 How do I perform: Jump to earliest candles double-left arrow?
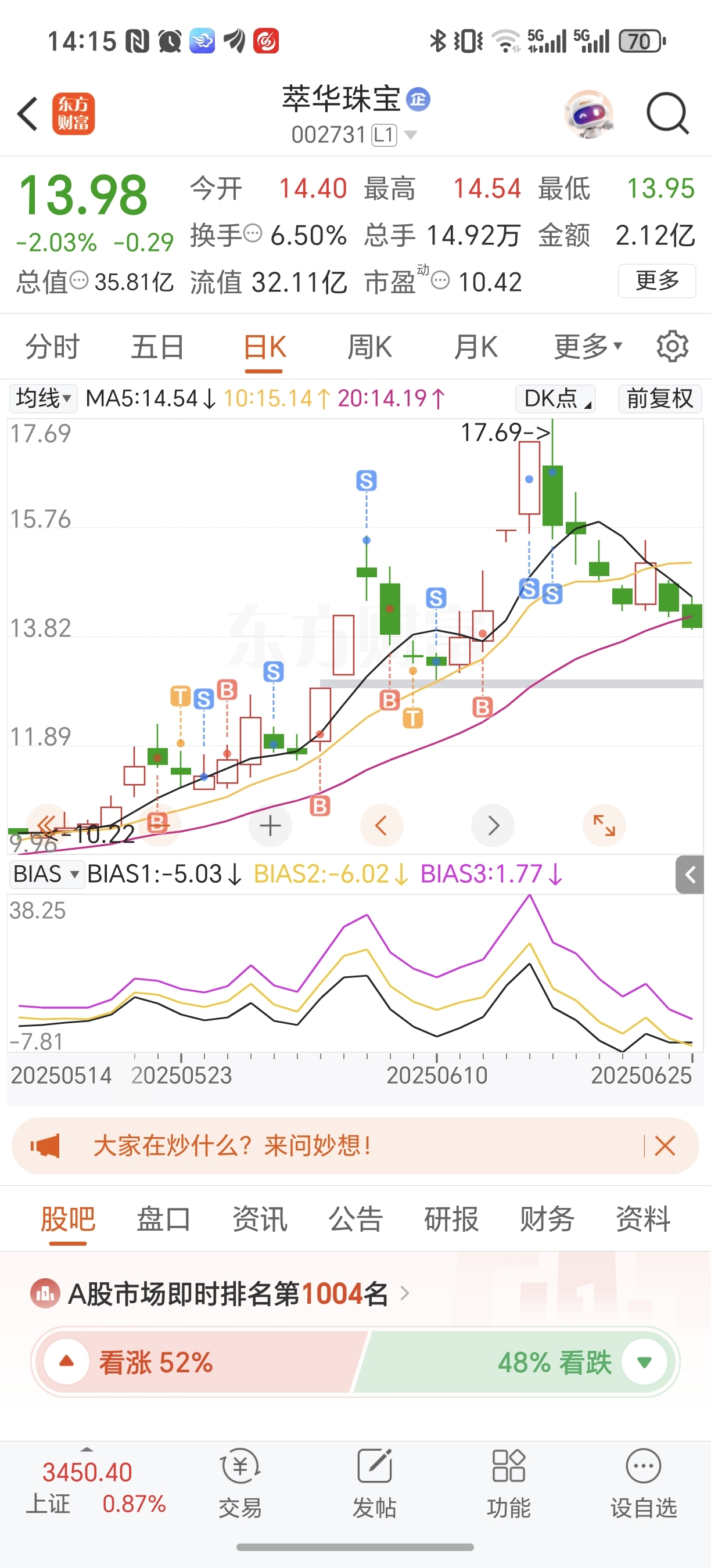point(46,825)
